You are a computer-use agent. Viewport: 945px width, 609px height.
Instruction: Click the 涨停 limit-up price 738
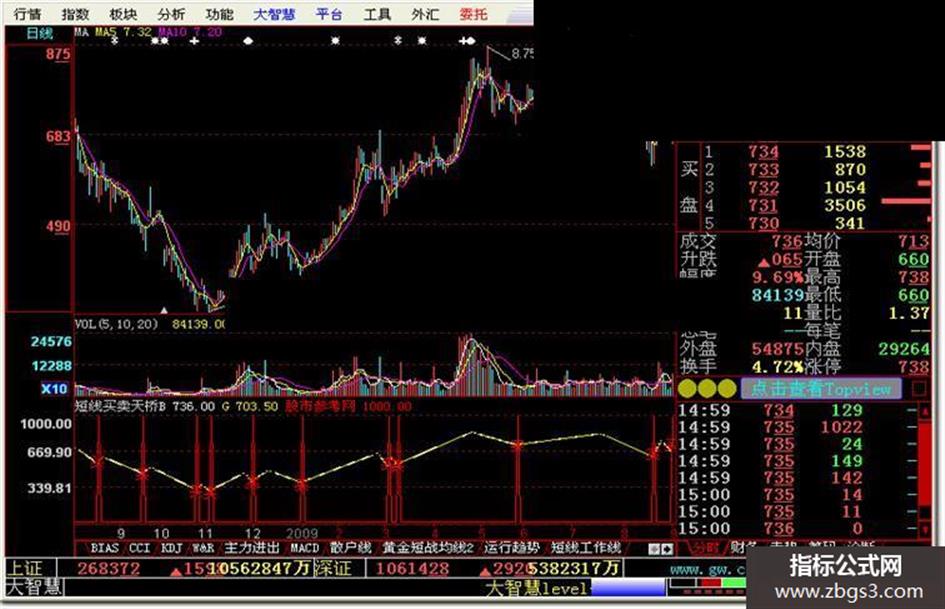click(x=914, y=367)
